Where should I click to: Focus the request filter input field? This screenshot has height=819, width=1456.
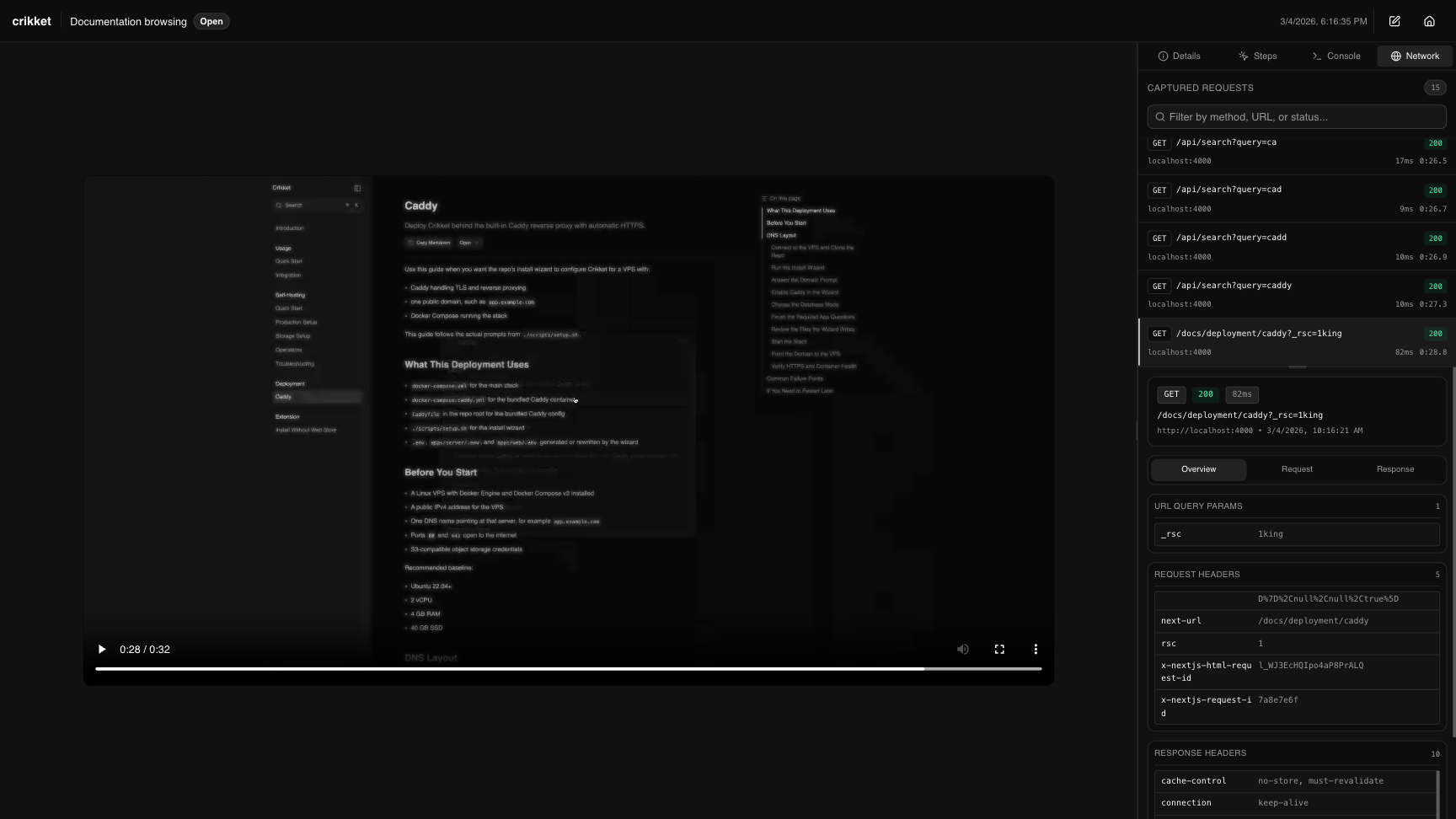coord(1297,117)
